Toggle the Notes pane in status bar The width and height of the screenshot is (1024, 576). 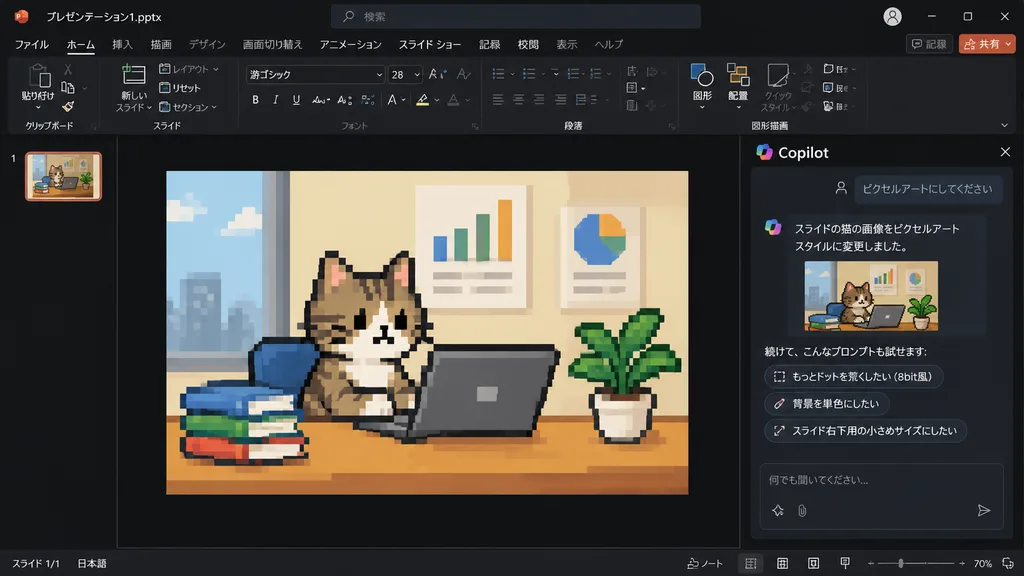tap(705, 564)
